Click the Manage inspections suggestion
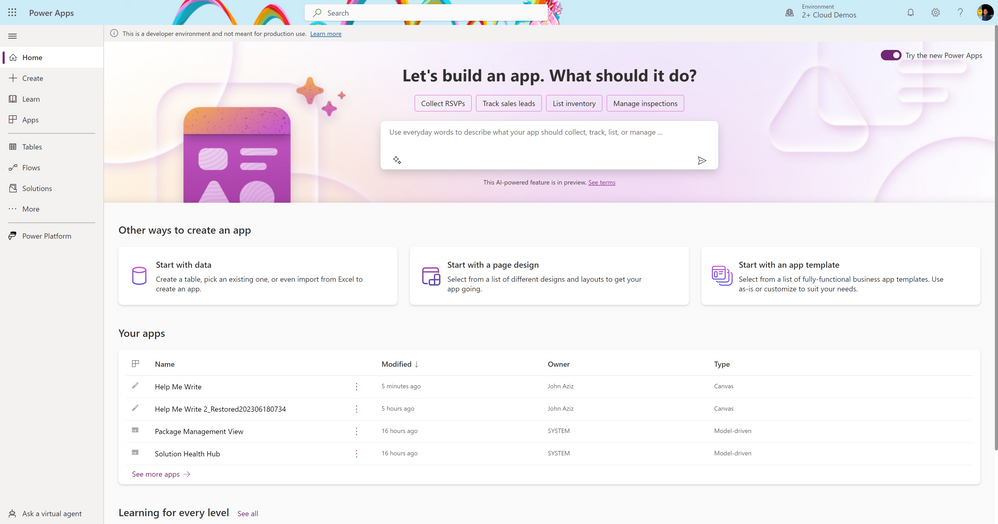 click(645, 103)
